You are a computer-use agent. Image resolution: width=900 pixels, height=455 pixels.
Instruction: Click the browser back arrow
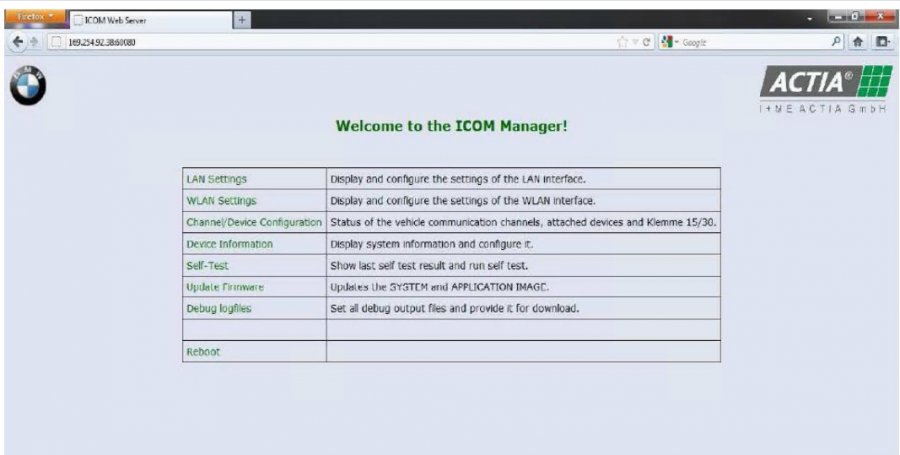(x=14, y=43)
